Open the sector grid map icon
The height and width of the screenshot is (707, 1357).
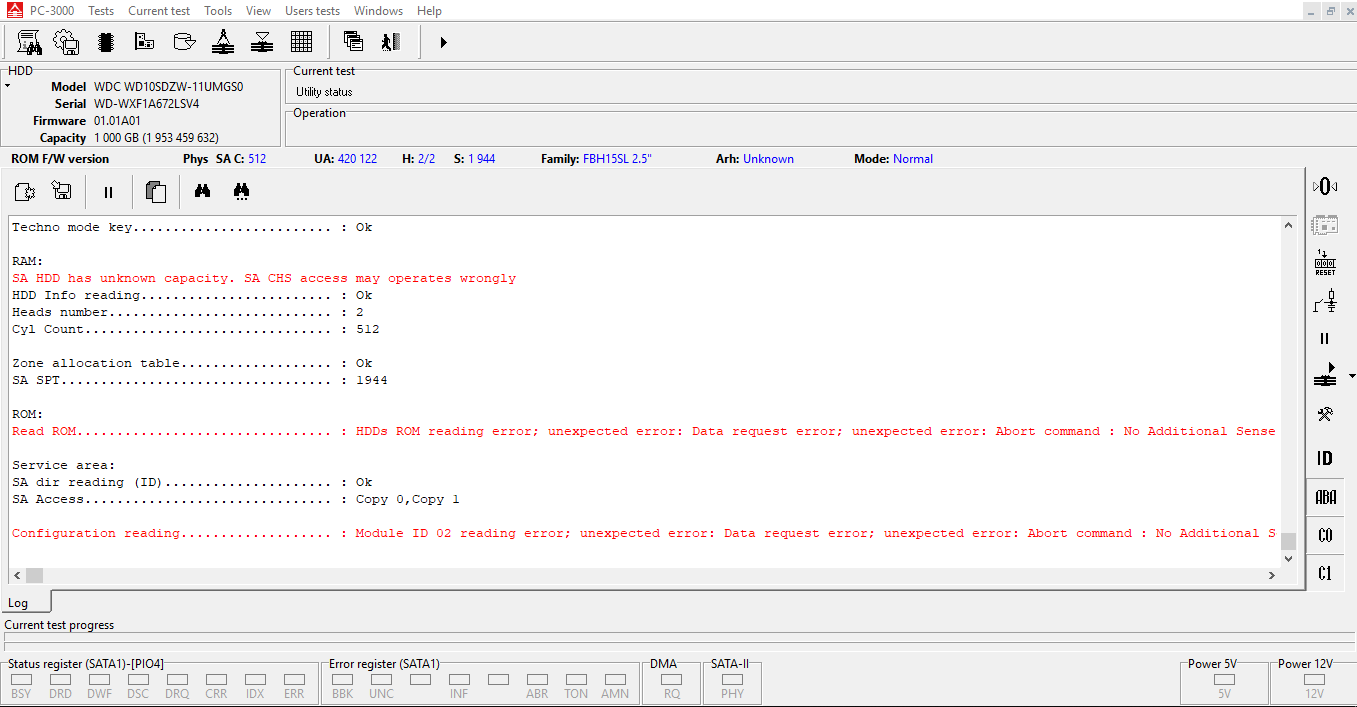pos(301,42)
